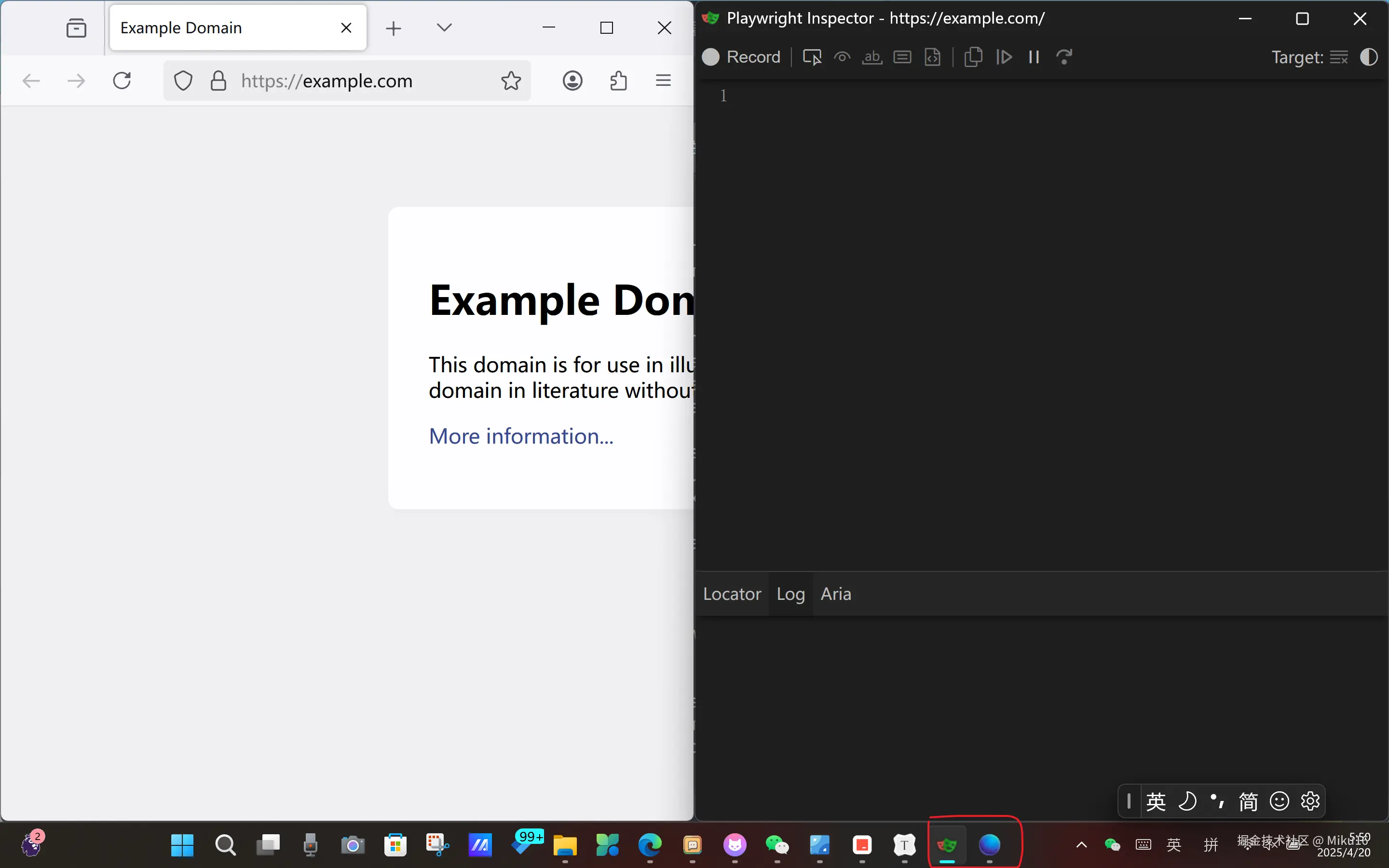Screen dimensions: 1389x868
Task: Start recording with the Record button
Action: [741, 57]
